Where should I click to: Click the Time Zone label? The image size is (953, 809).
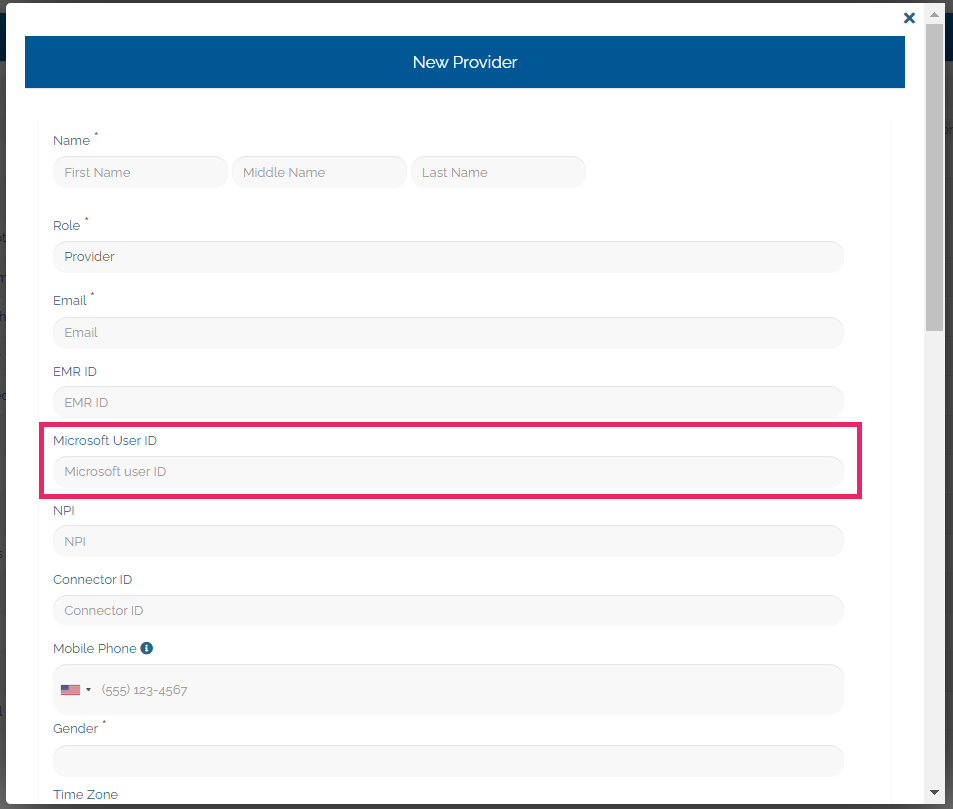coord(85,794)
